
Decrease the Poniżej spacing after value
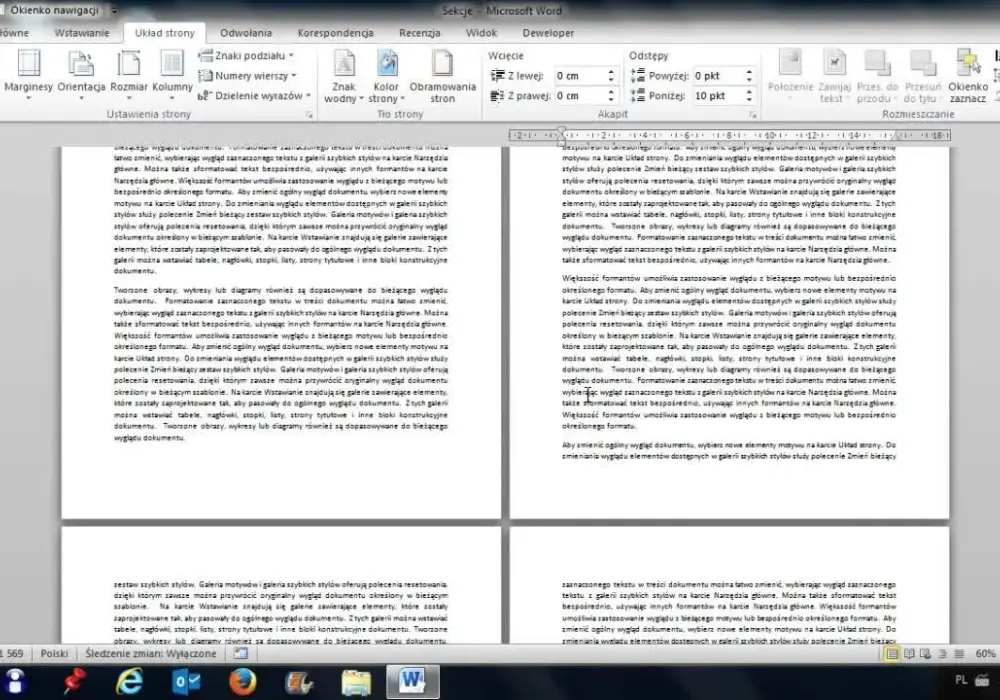749,99
